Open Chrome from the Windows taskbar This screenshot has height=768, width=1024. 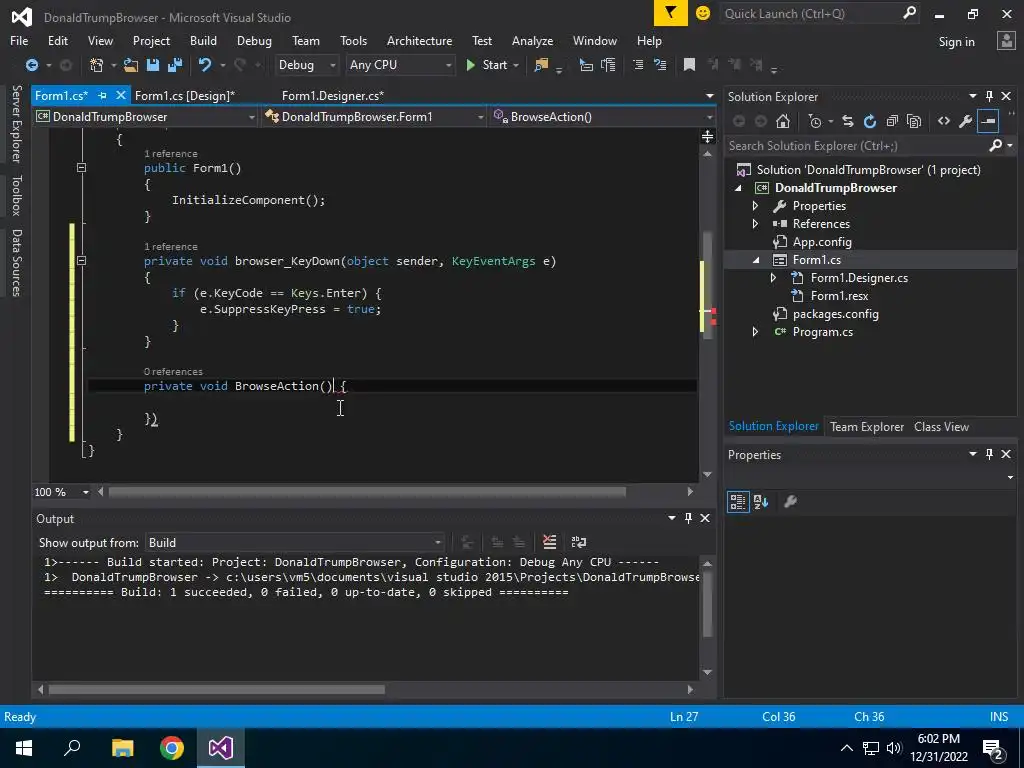(x=172, y=748)
